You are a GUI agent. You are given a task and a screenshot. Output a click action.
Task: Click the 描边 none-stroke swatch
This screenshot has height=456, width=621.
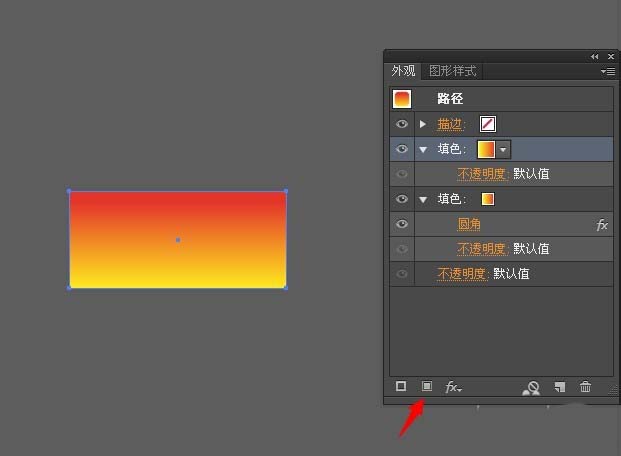click(x=488, y=124)
